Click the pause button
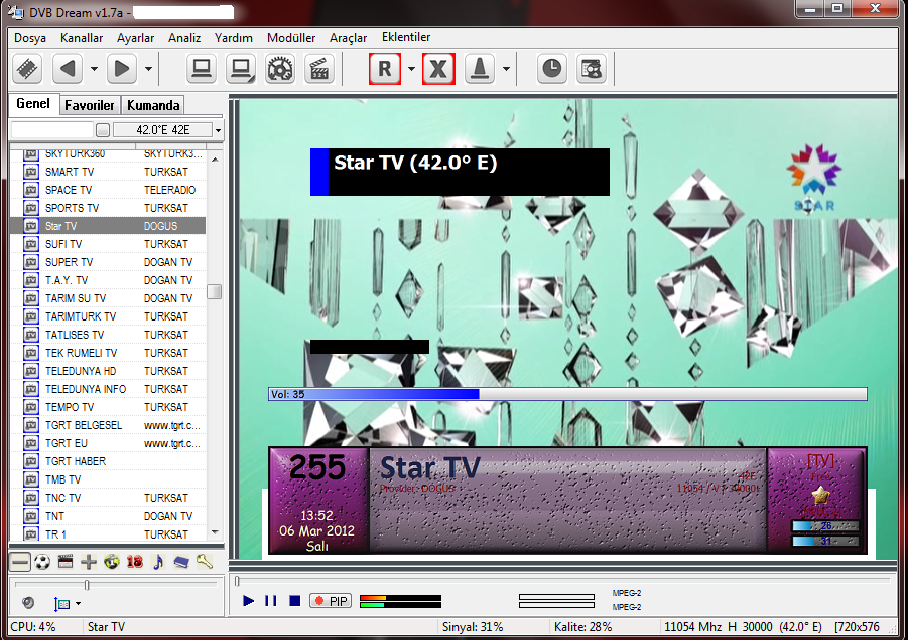This screenshot has height=640, width=908. pyautogui.click(x=270, y=601)
